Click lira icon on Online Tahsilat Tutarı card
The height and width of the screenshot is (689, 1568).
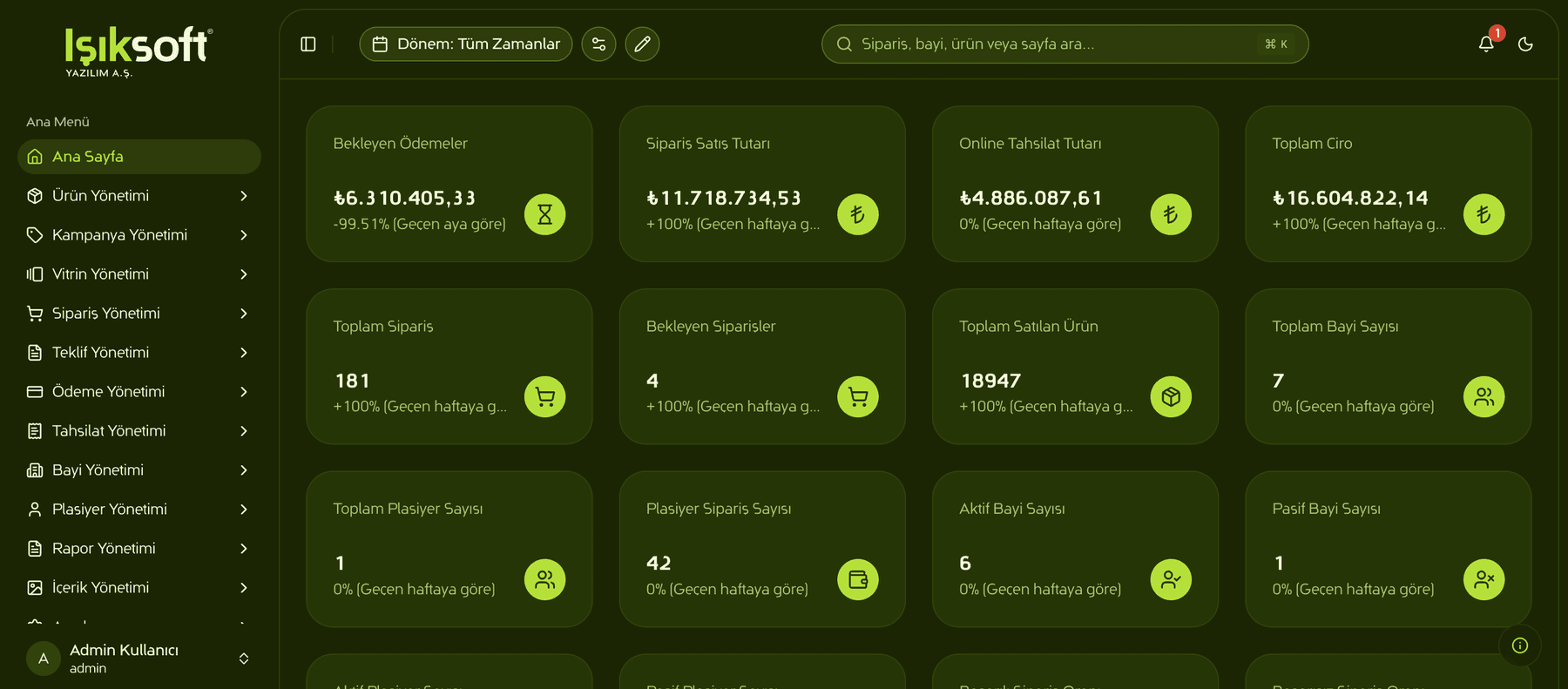tap(1171, 214)
